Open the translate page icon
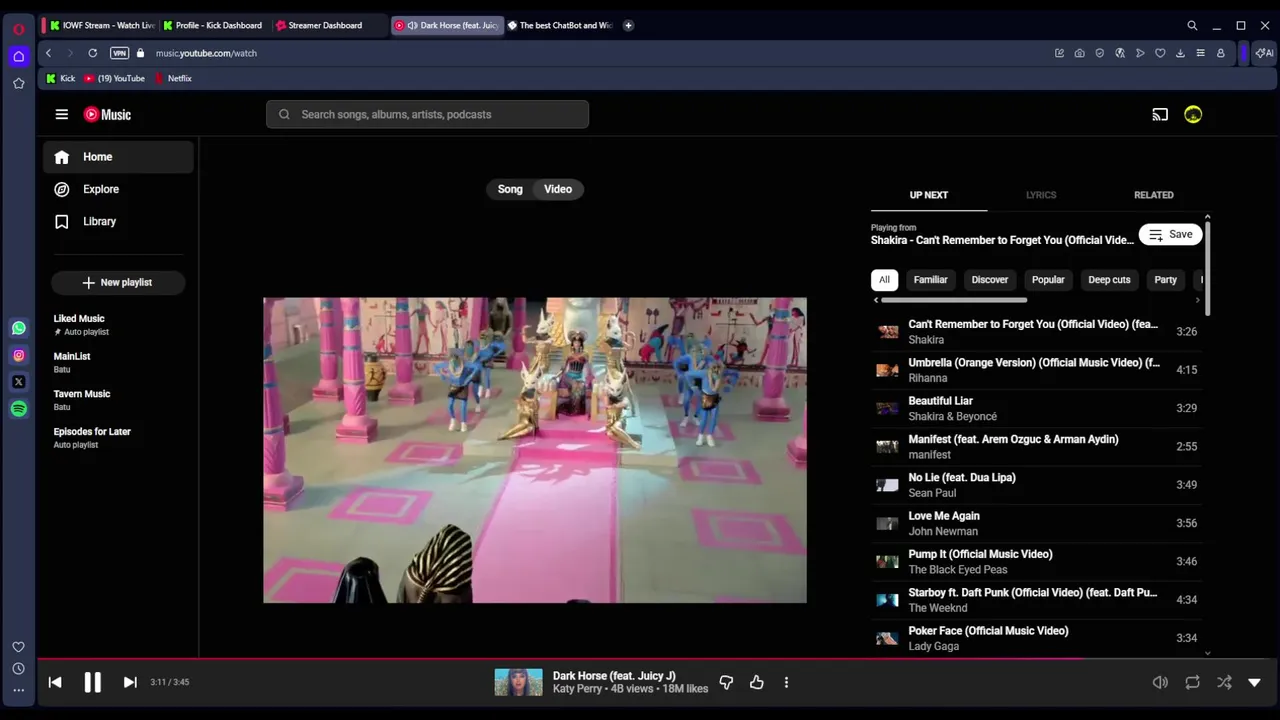The height and width of the screenshot is (720, 1280). 1120,53
